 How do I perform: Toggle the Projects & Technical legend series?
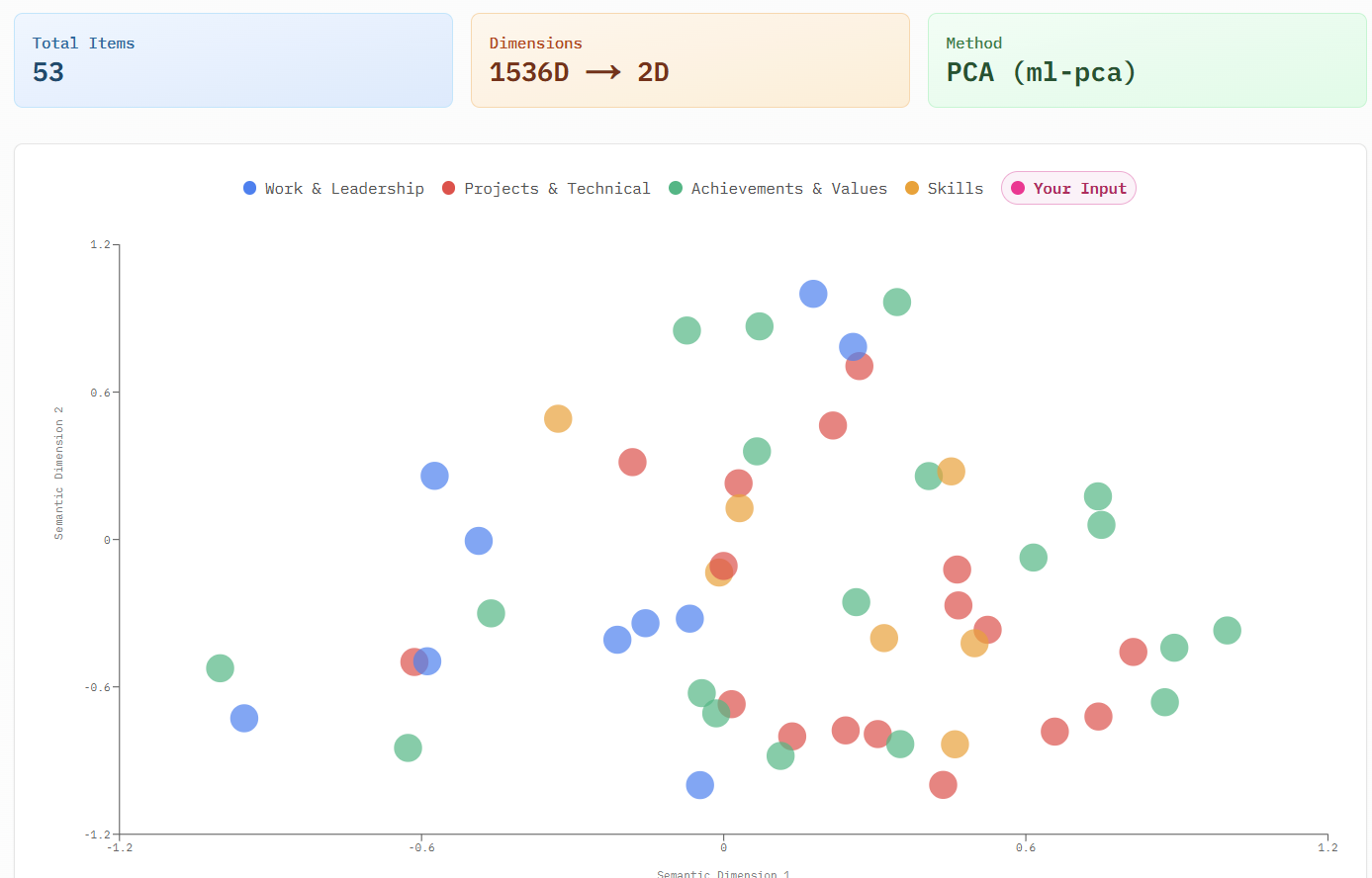(x=546, y=189)
